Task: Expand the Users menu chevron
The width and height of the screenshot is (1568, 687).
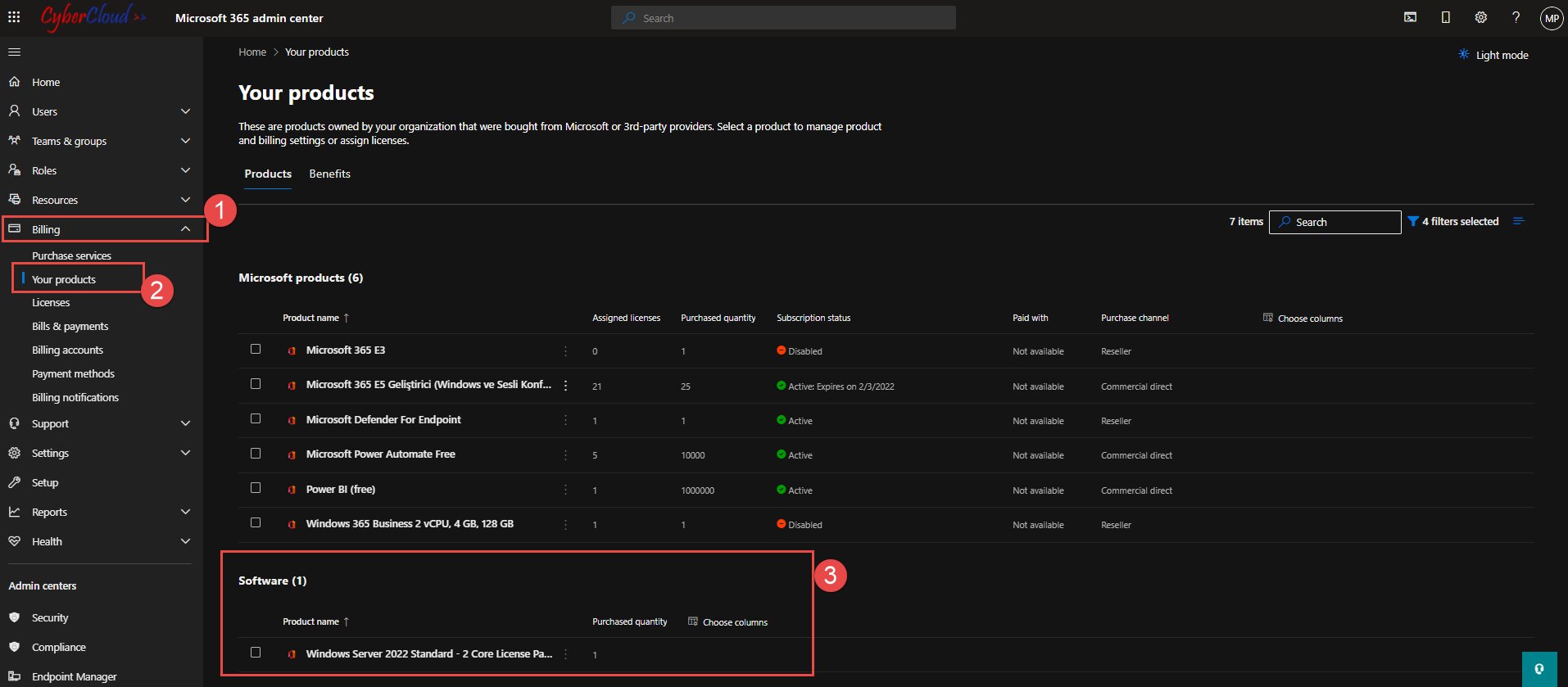Action: click(185, 111)
